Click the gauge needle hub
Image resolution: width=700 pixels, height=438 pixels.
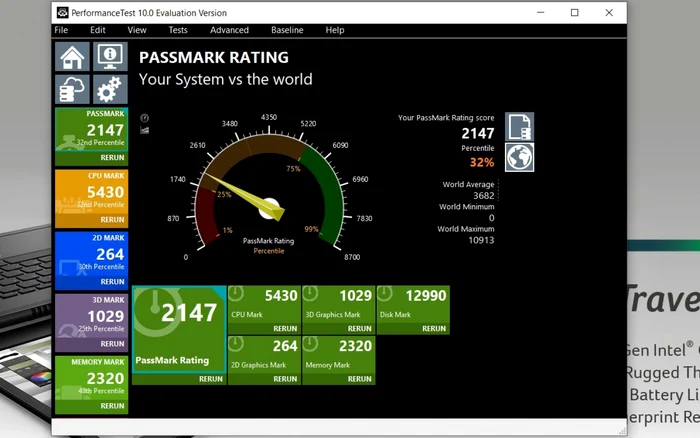[x=269, y=209]
